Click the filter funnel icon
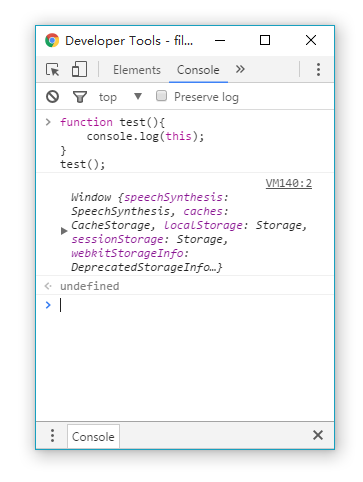Screen dimensions: 363x482 [x=80, y=97]
